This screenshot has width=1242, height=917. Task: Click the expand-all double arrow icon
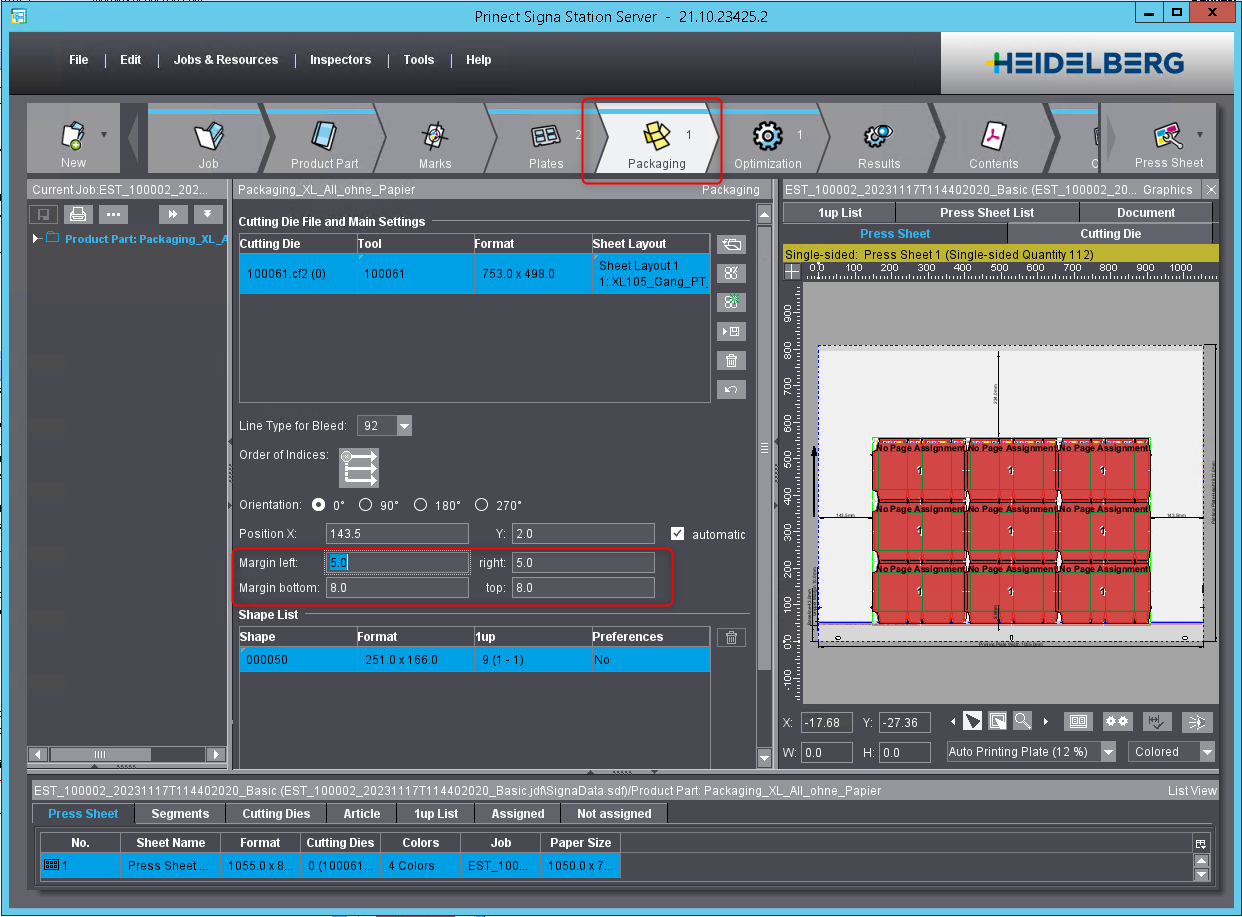click(173, 214)
